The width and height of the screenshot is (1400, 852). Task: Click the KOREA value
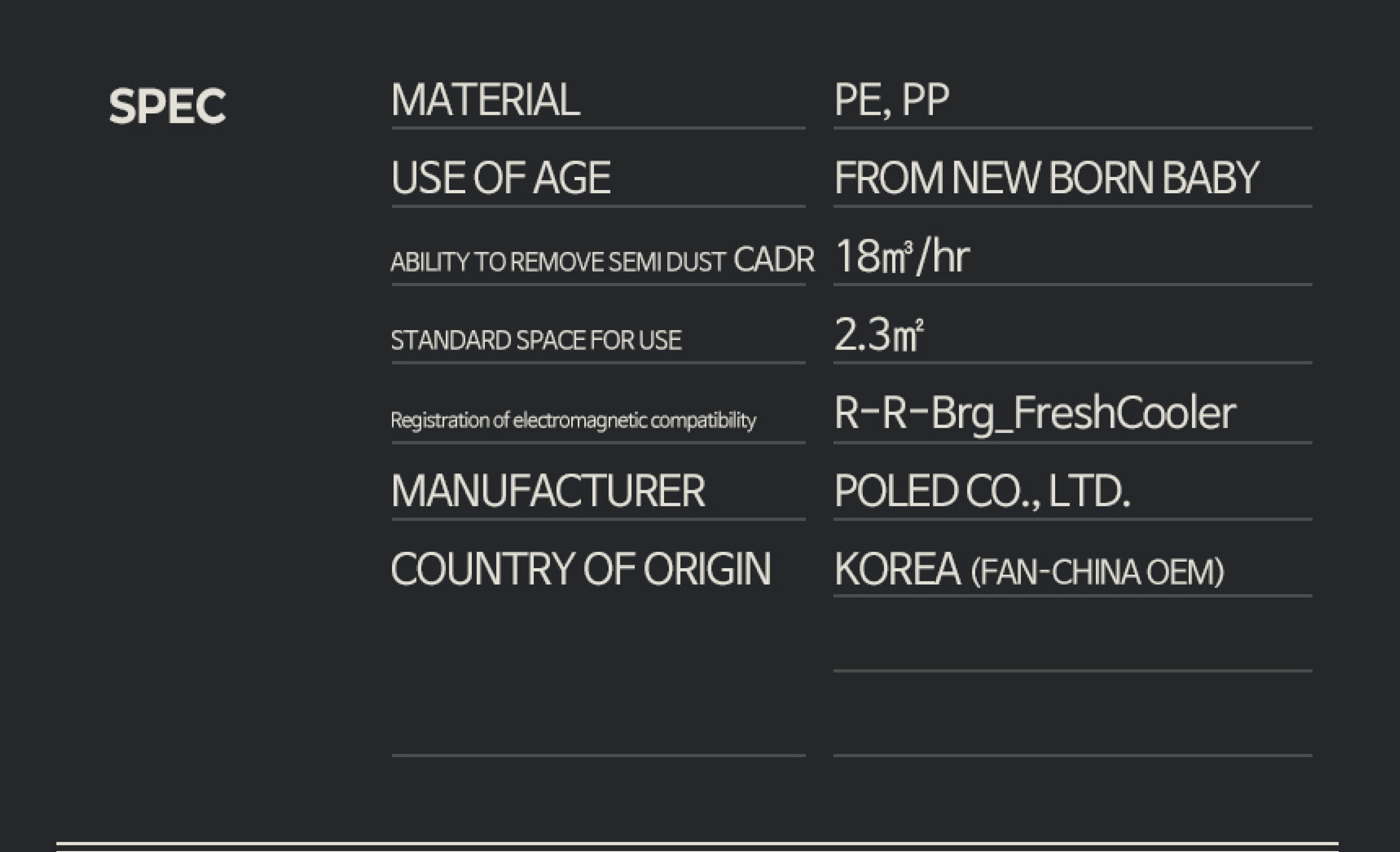point(896,569)
